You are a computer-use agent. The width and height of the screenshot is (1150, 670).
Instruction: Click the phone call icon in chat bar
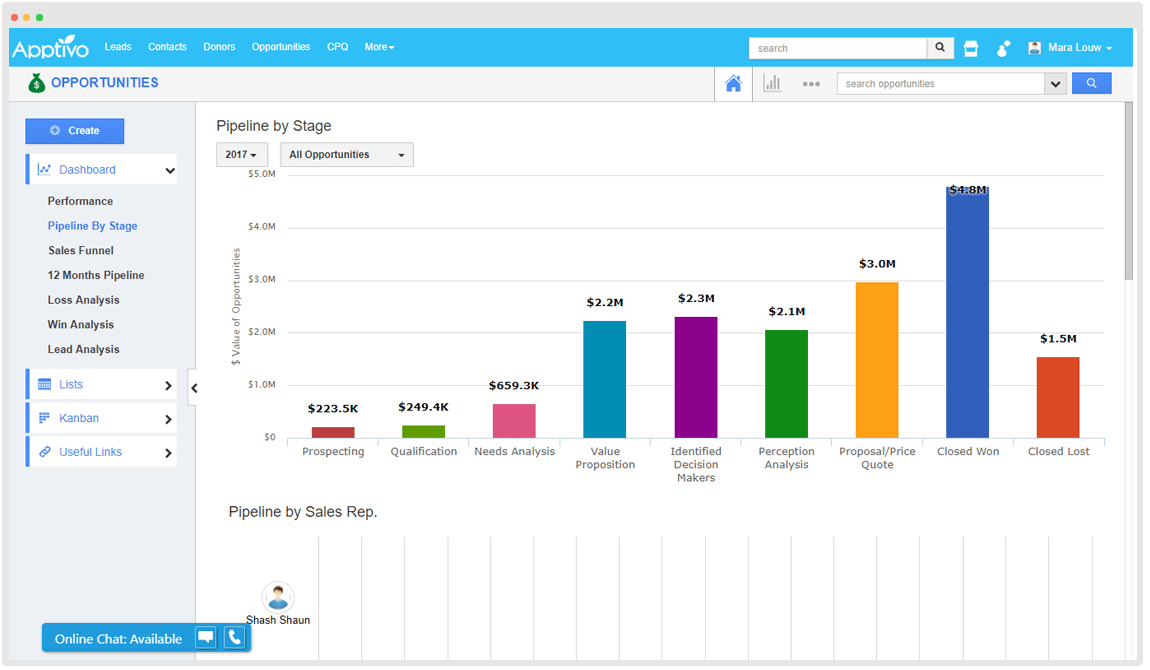(x=234, y=638)
